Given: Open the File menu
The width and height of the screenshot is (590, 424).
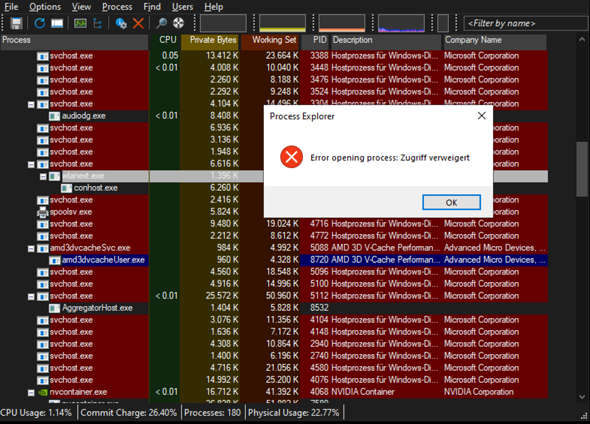Looking at the screenshot, I should tap(11, 7).
